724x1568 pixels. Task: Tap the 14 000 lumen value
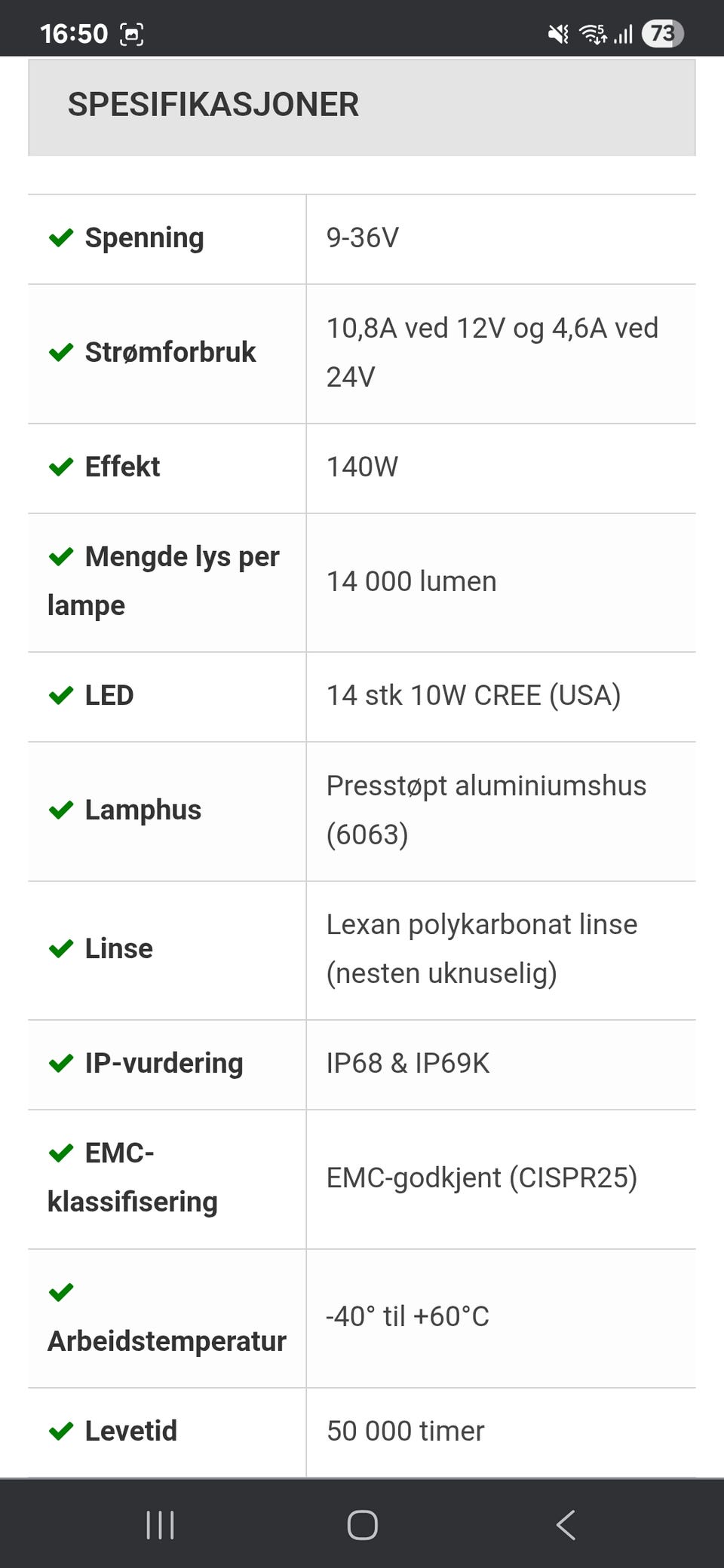(411, 581)
